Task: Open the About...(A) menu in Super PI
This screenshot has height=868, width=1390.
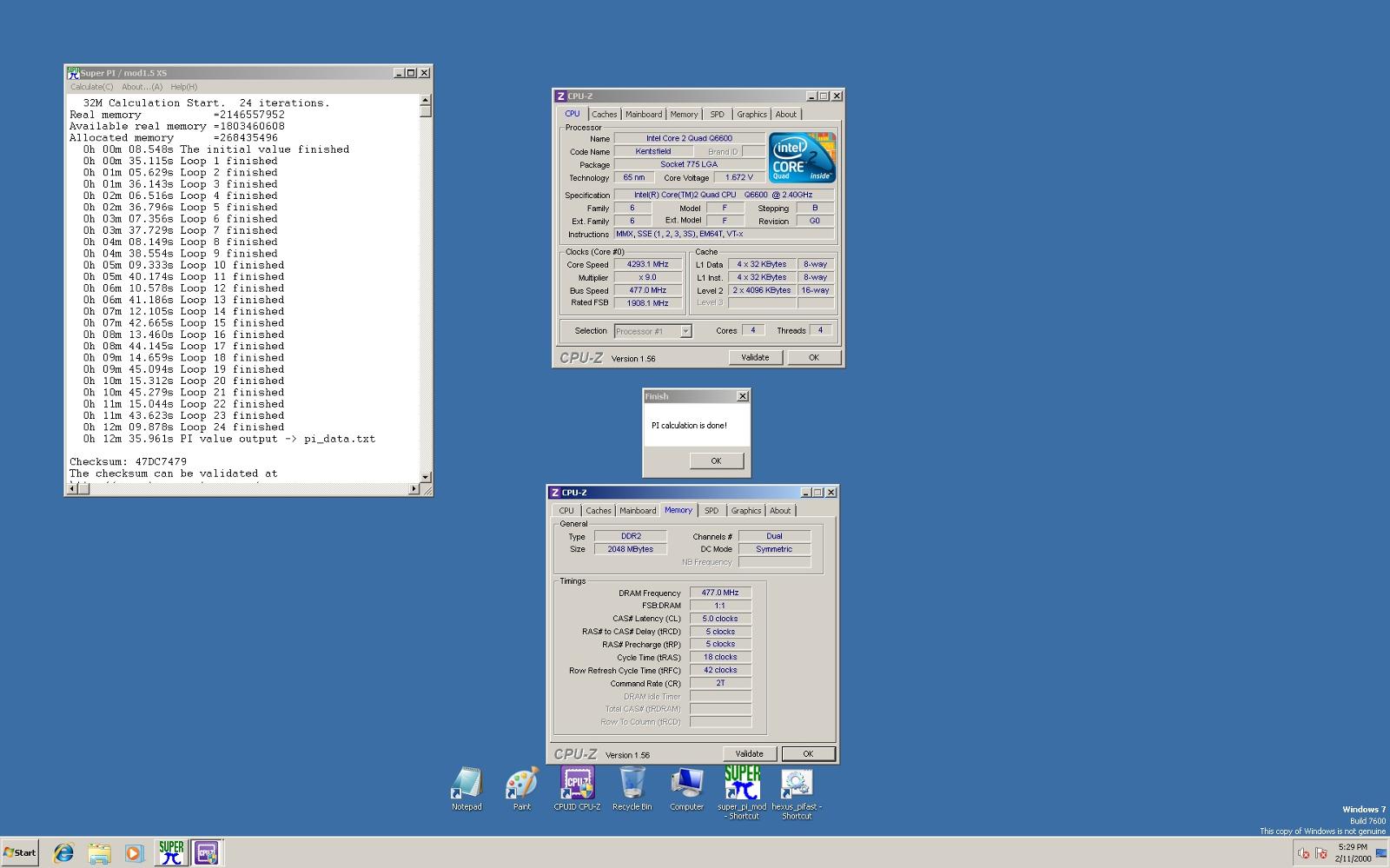Action: 142,87
